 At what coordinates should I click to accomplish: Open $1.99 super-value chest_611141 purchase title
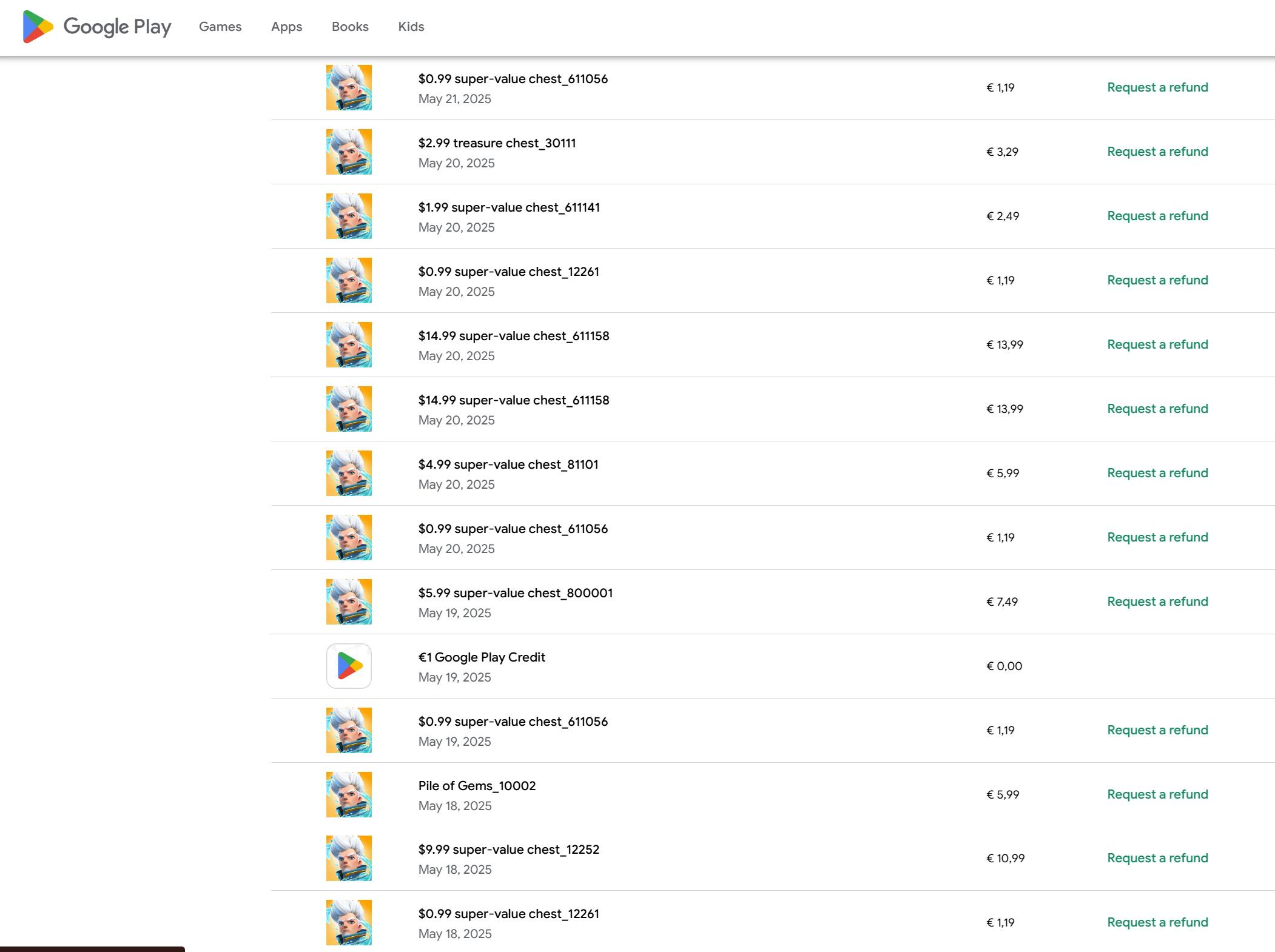pyautogui.click(x=509, y=207)
